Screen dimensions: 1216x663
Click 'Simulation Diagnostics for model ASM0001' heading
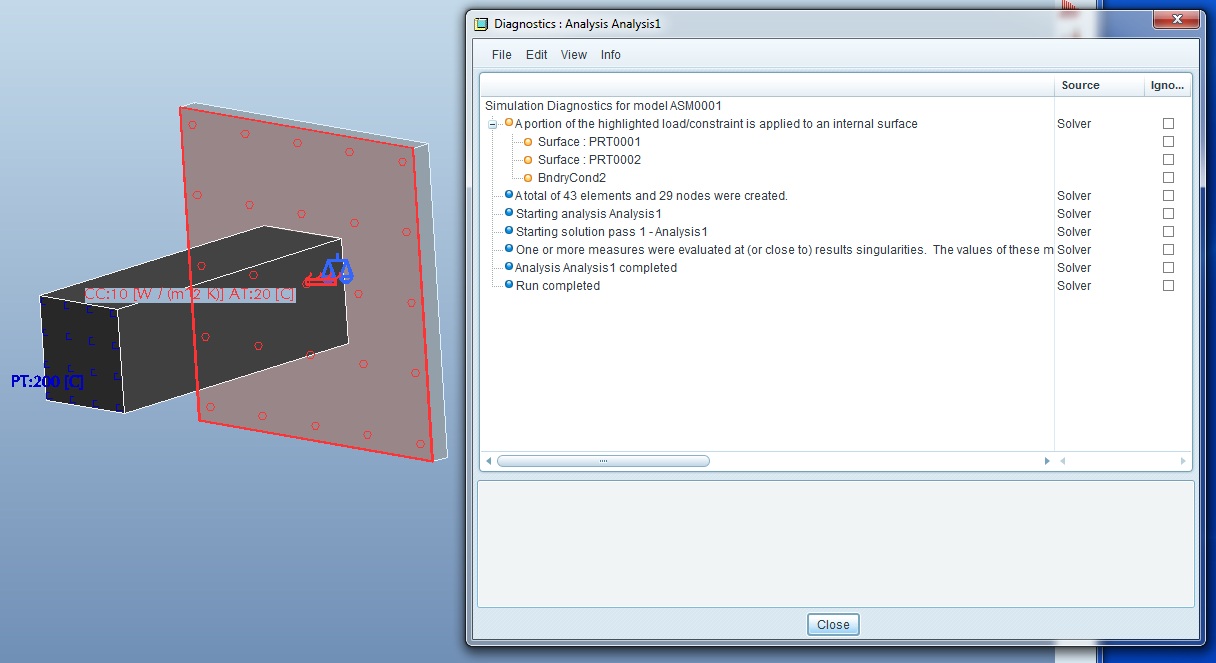click(603, 106)
